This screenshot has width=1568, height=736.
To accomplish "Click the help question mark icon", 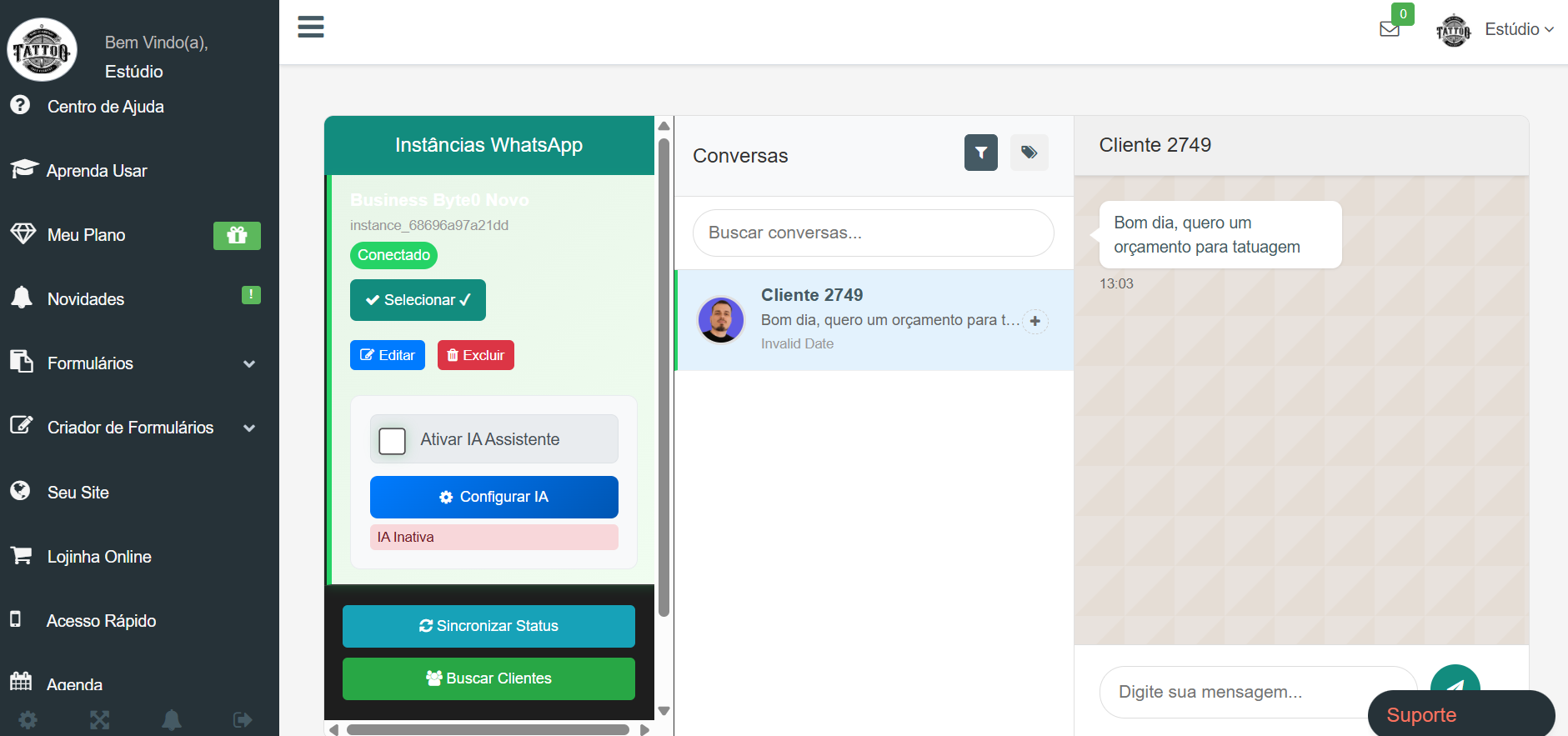I will [x=20, y=105].
